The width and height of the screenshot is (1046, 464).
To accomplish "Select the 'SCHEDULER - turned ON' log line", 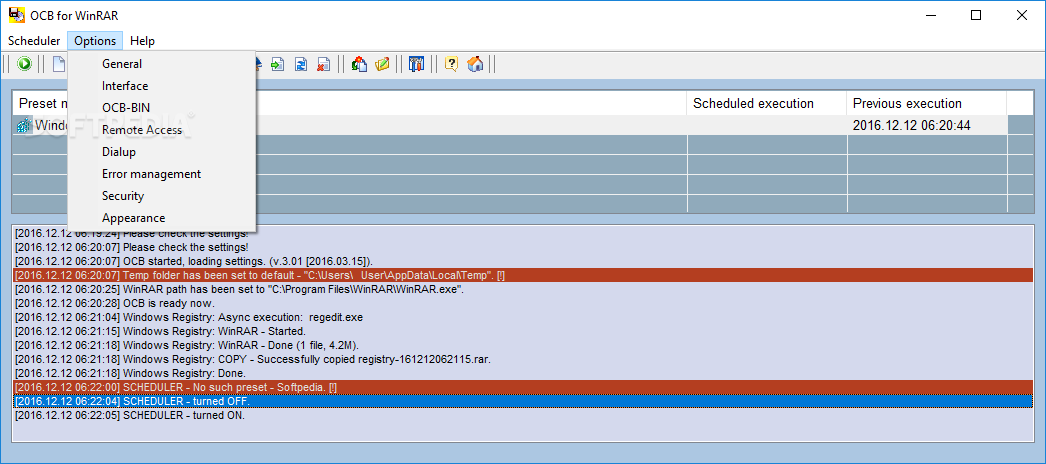I will coord(522,415).
